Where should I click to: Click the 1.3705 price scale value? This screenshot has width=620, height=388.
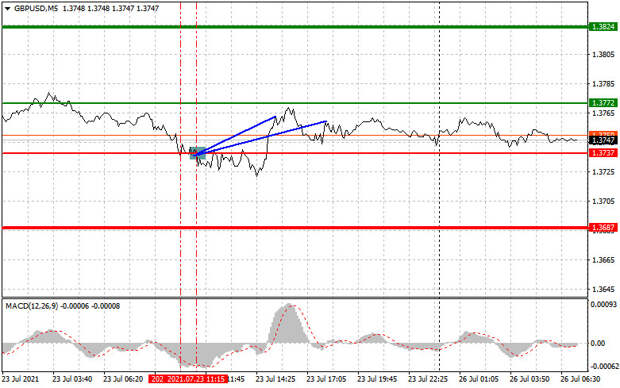pyautogui.click(x=603, y=202)
